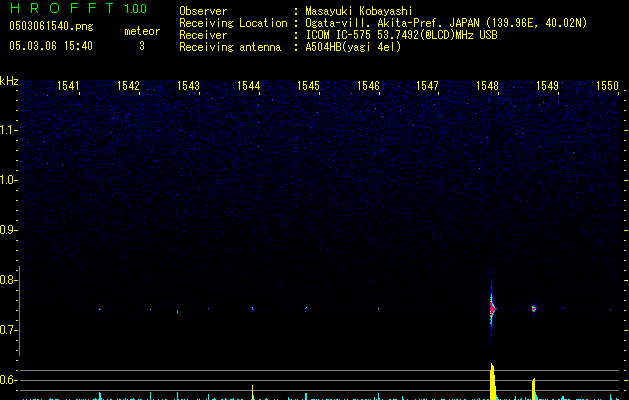629x400 pixels.
Task: Select the 1541 time marker
Action: coord(69,86)
